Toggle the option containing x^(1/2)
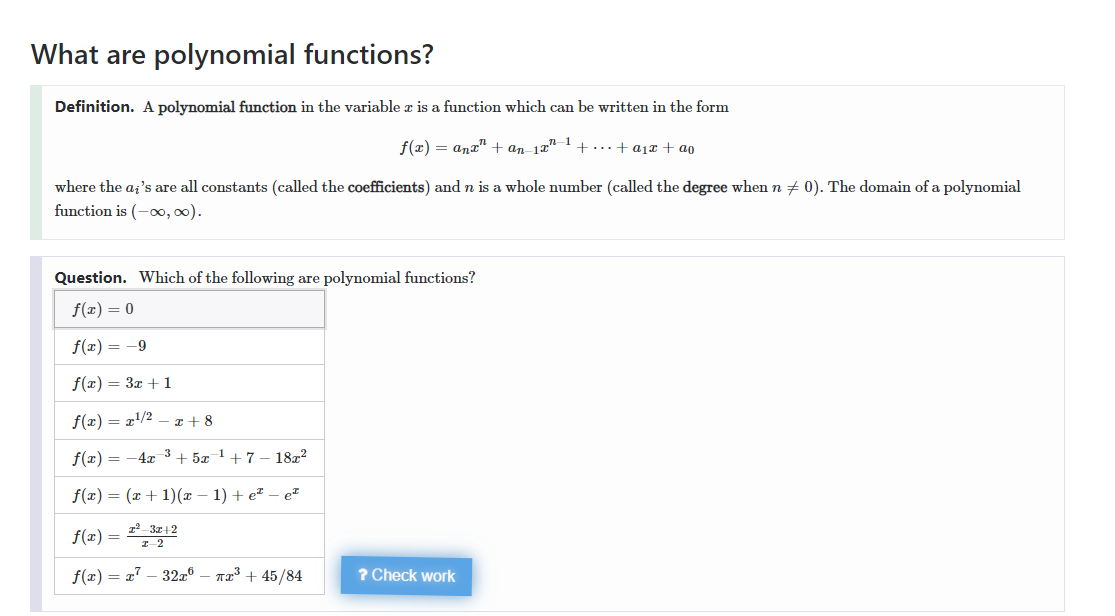The image size is (1115, 616). click(189, 420)
